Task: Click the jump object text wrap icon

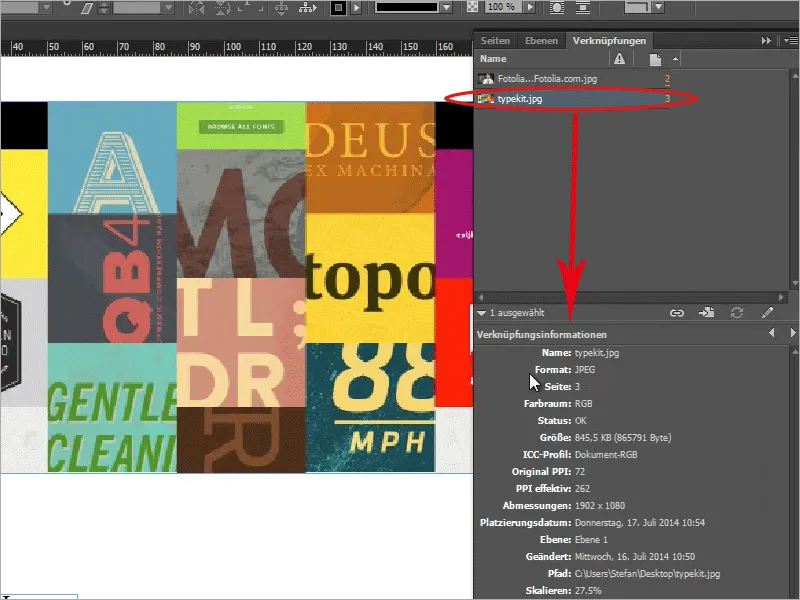Action: (583, 8)
